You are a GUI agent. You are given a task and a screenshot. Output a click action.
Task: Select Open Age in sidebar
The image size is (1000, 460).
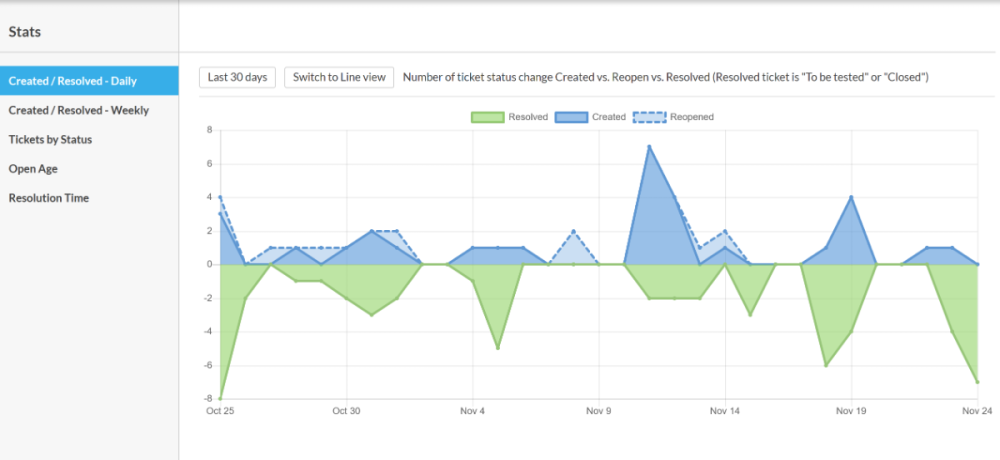coord(33,168)
